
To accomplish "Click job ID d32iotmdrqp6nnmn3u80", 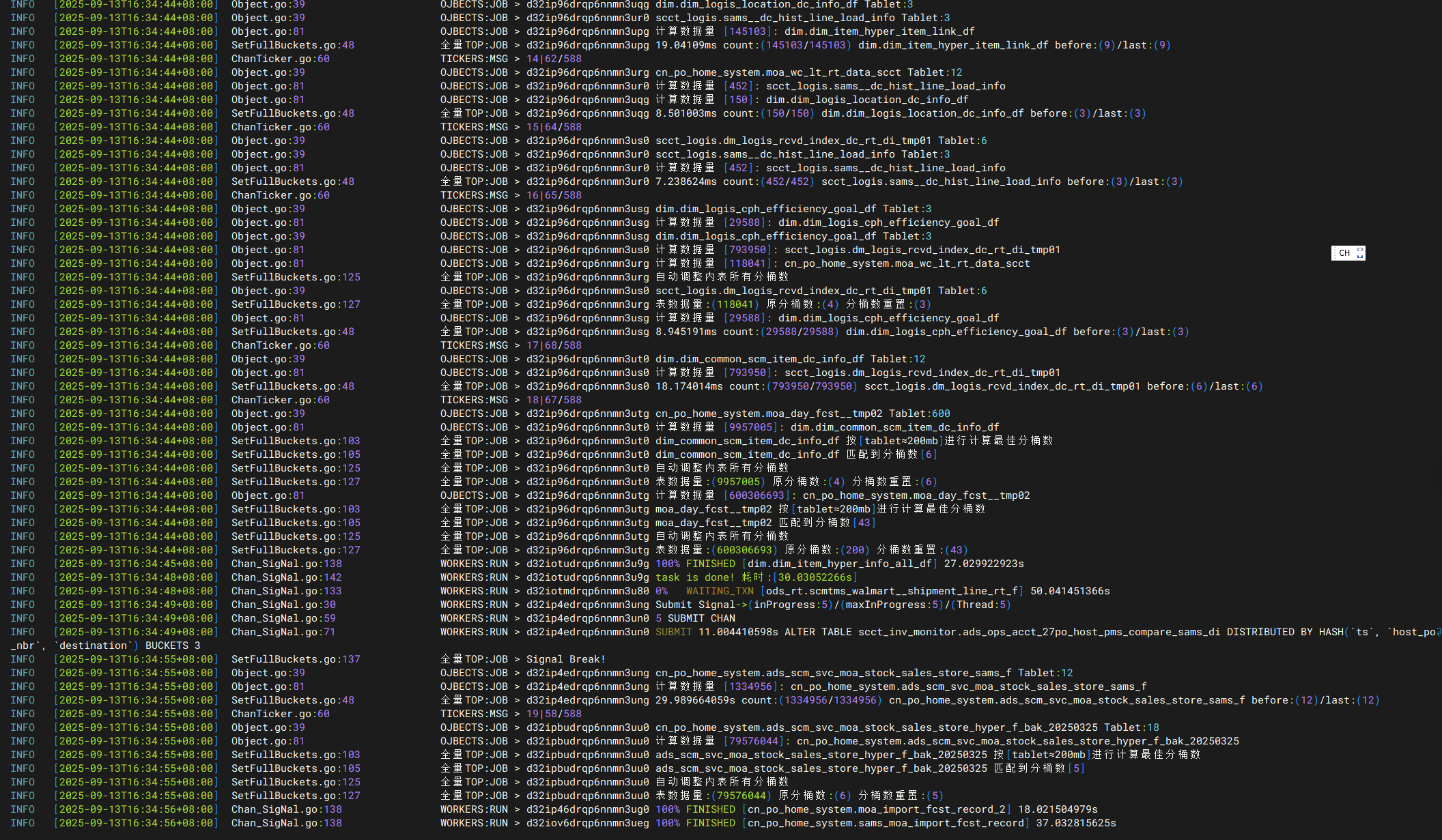I will pos(587,591).
